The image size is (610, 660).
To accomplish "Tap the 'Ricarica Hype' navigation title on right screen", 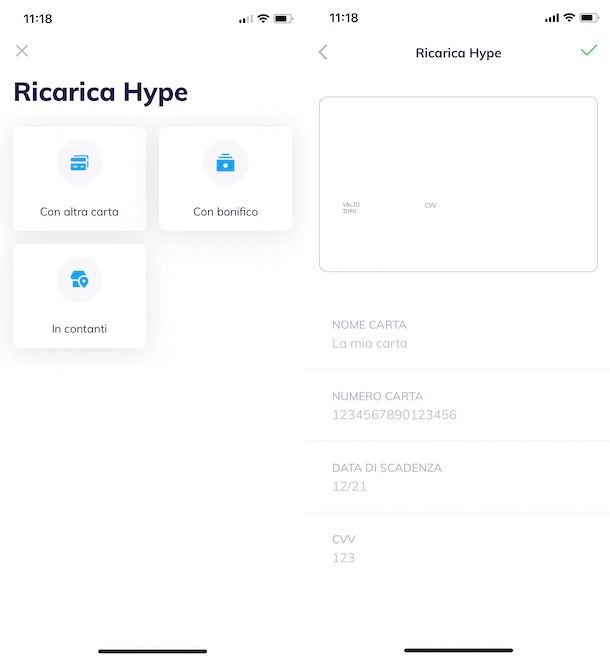I will (x=458, y=53).
